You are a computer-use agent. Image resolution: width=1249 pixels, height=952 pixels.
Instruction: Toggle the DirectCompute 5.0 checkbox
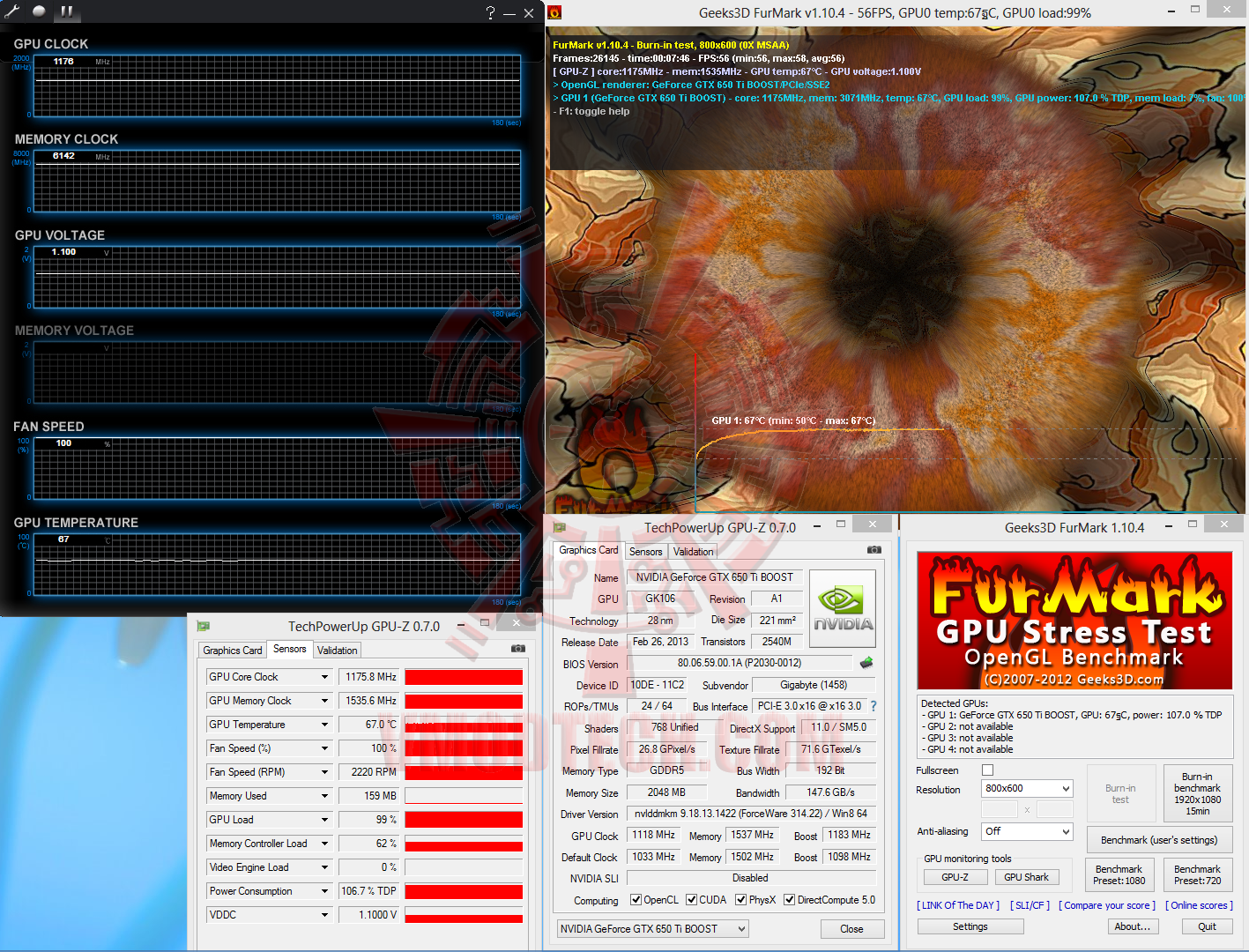click(790, 900)
